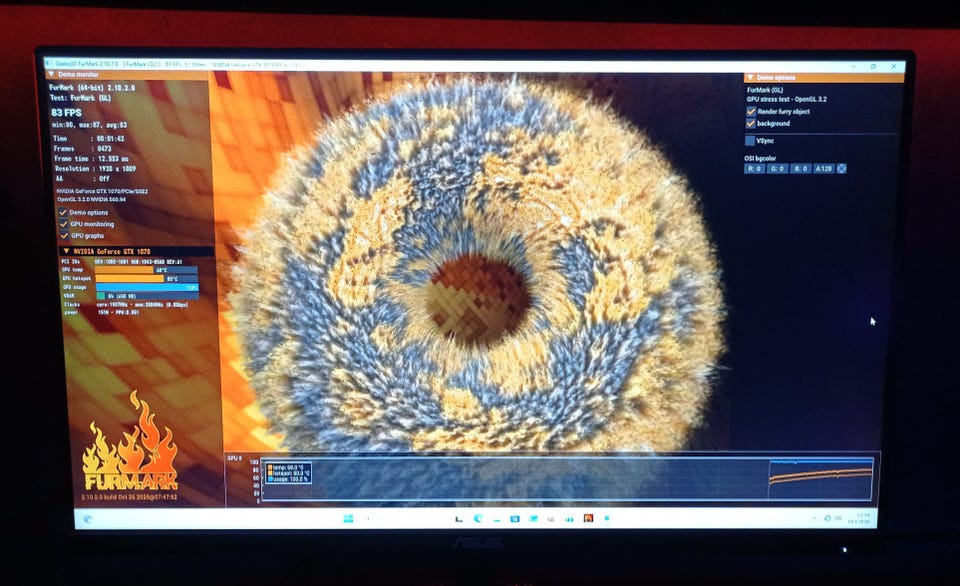Click the power readout row
The image size is (960, 586).
pyautogui.click(x=101, y=312)
